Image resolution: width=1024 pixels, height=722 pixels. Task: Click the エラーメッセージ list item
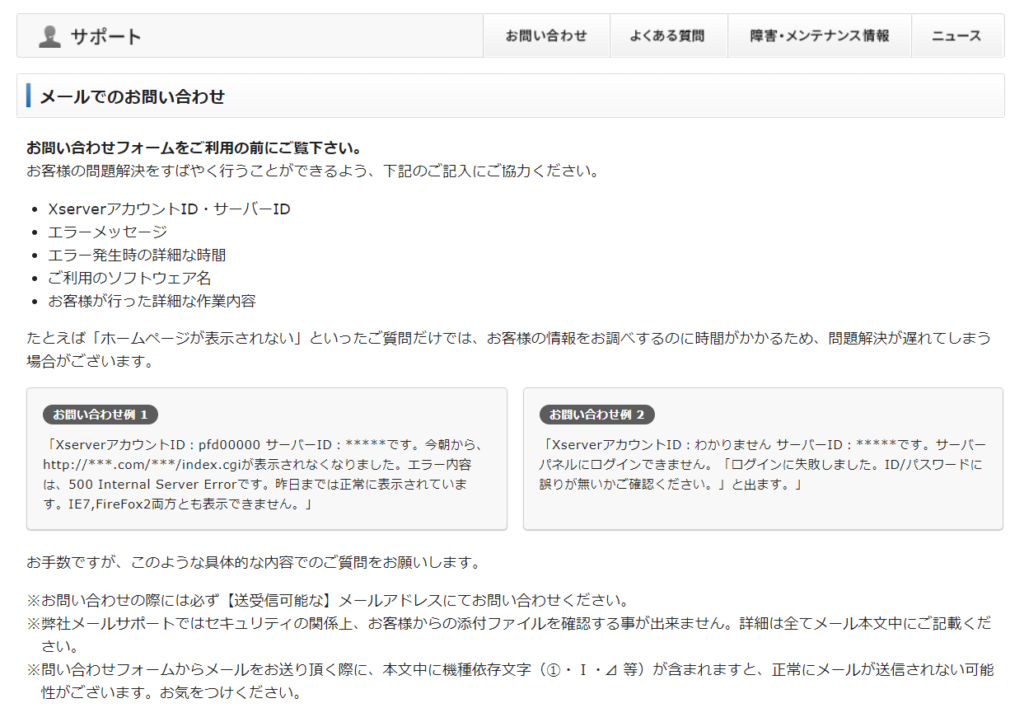click(x=107, y=232)
